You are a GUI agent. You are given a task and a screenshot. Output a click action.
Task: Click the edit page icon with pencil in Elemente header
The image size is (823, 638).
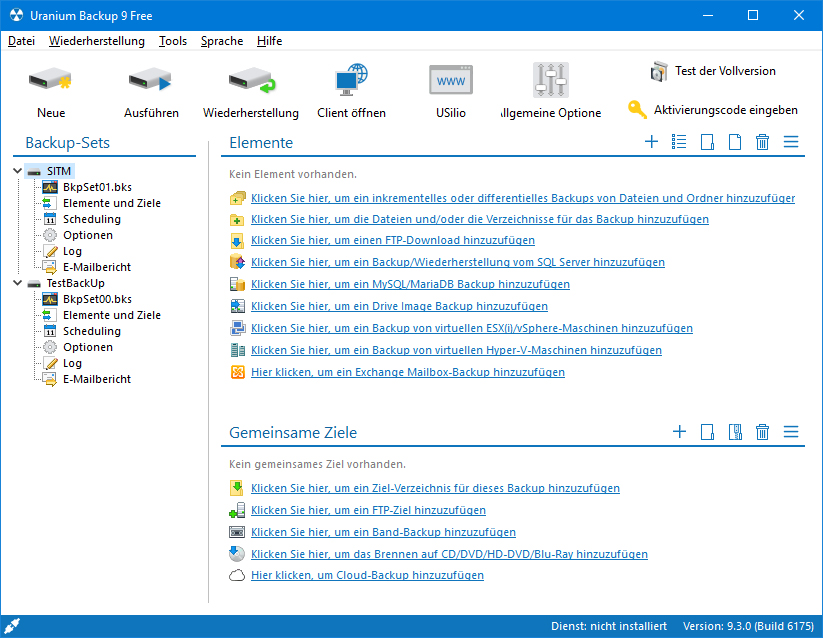pyautogui.click(x=707, y=142)
